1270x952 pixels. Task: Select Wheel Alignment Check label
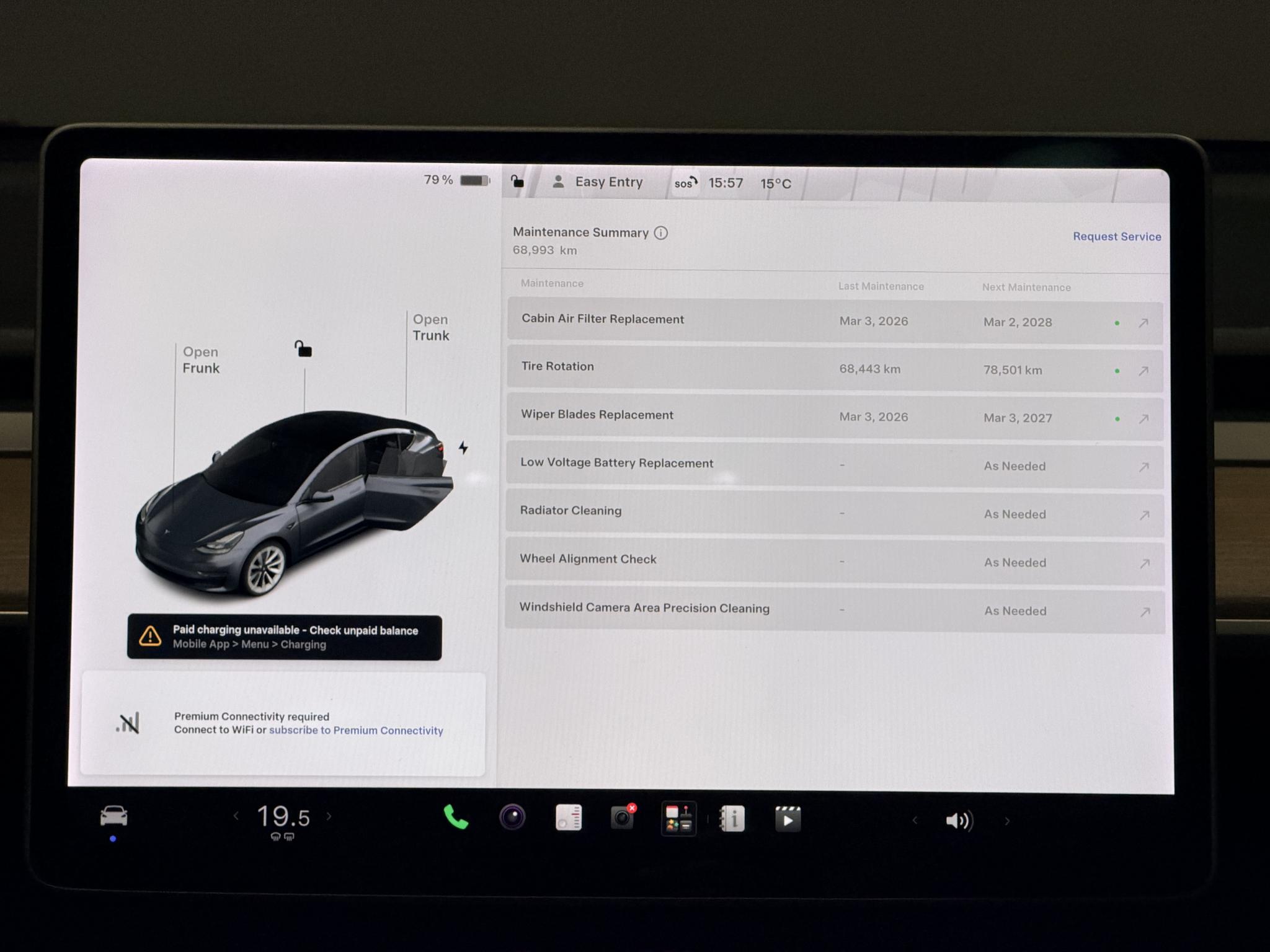click(x=588, y=559)
